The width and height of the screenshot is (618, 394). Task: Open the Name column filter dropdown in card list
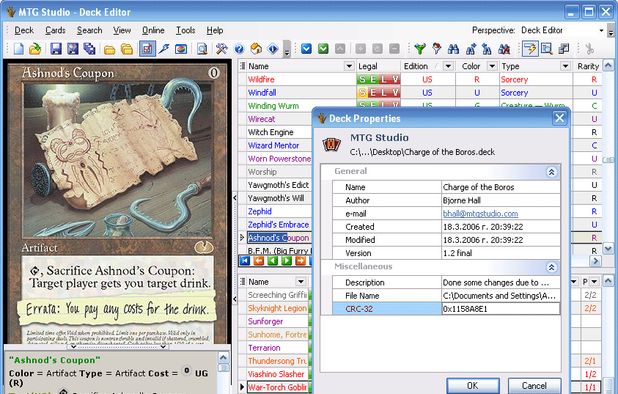click(x=349, y=66)
